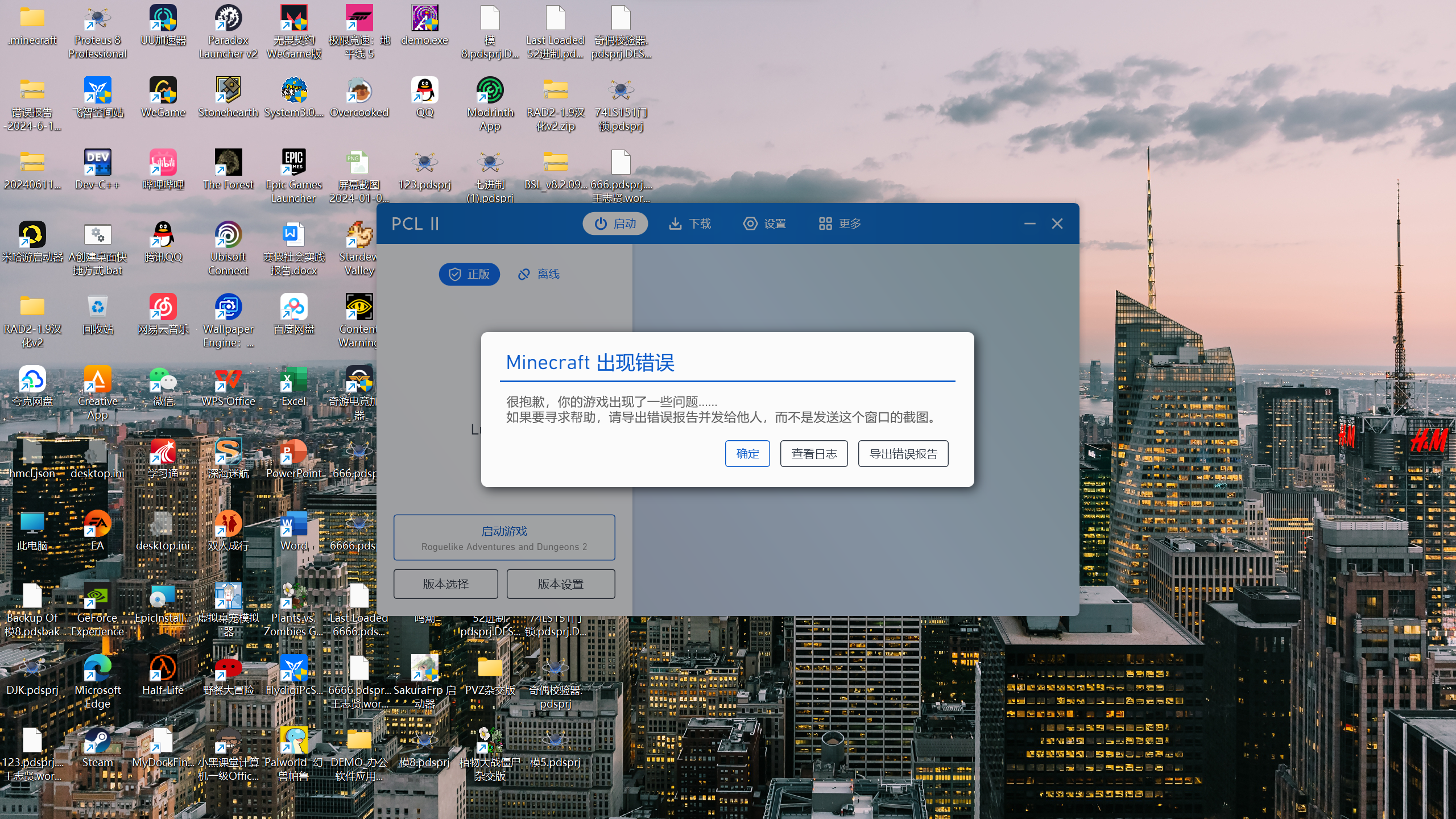This screenshot has width=1456, height=819.
Task: Select the 哔哩哔哩 desktop icon
Action: (x=163, y=170)
